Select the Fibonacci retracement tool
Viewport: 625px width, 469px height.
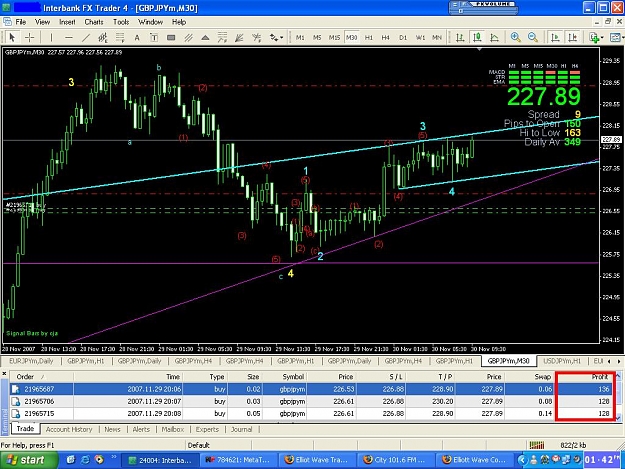[x=120, y=37]
